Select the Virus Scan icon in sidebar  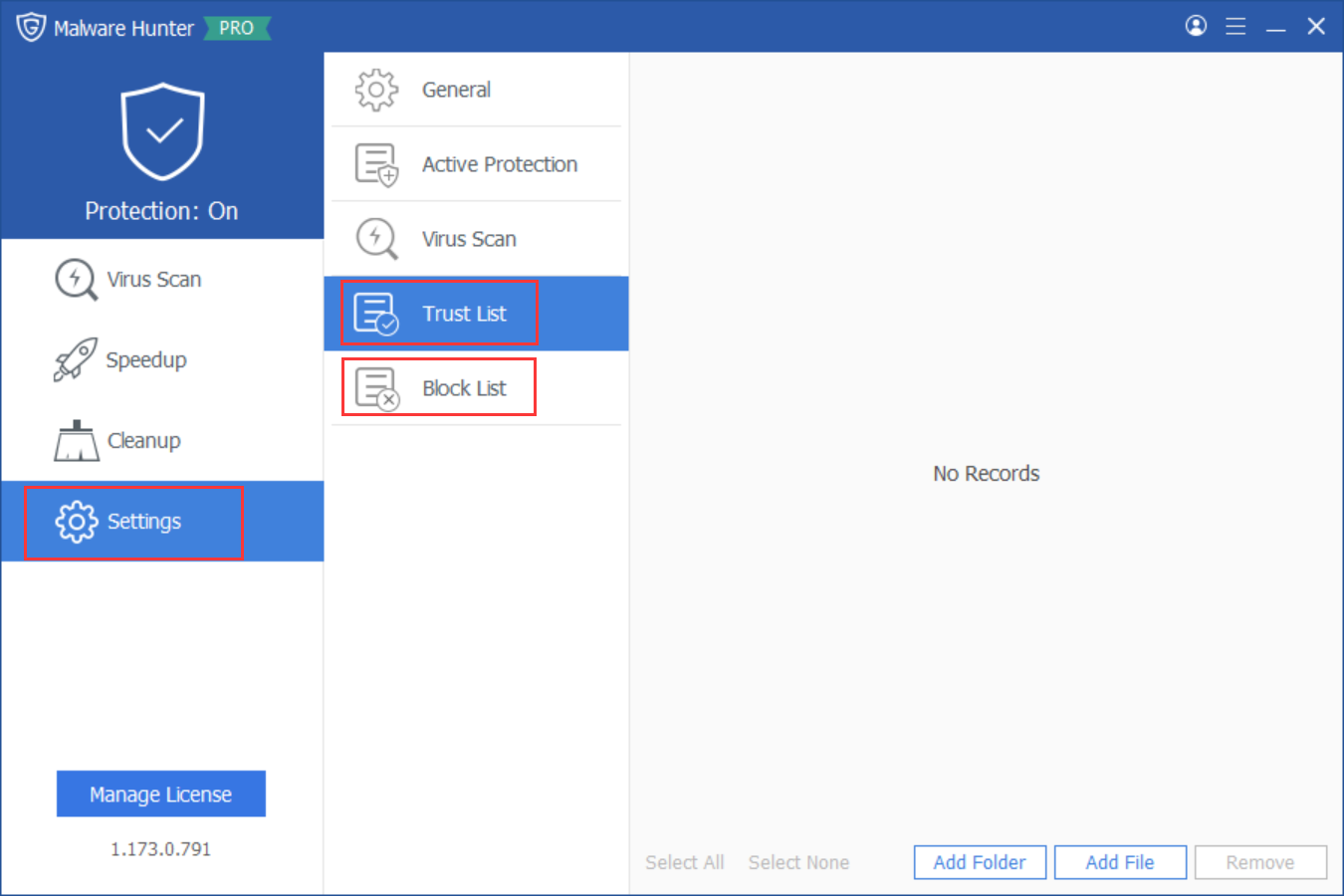coord(76,280)
